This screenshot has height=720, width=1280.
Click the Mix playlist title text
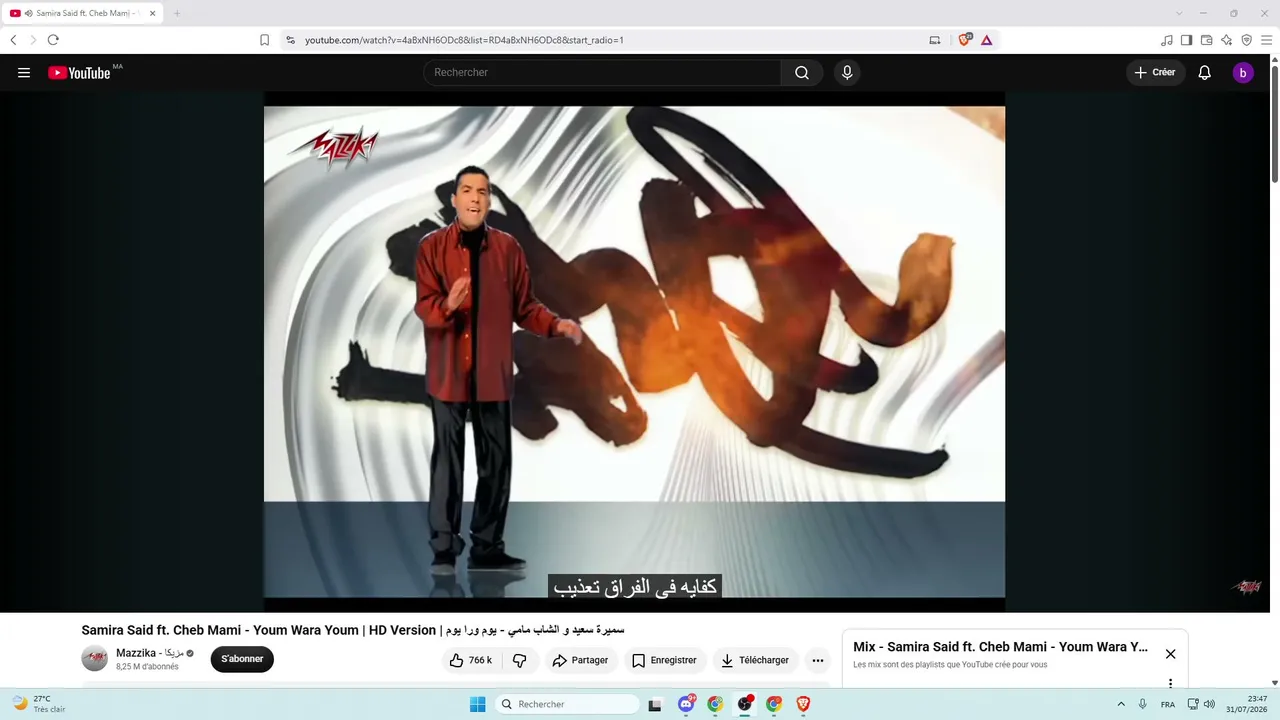pos(1000,647)
